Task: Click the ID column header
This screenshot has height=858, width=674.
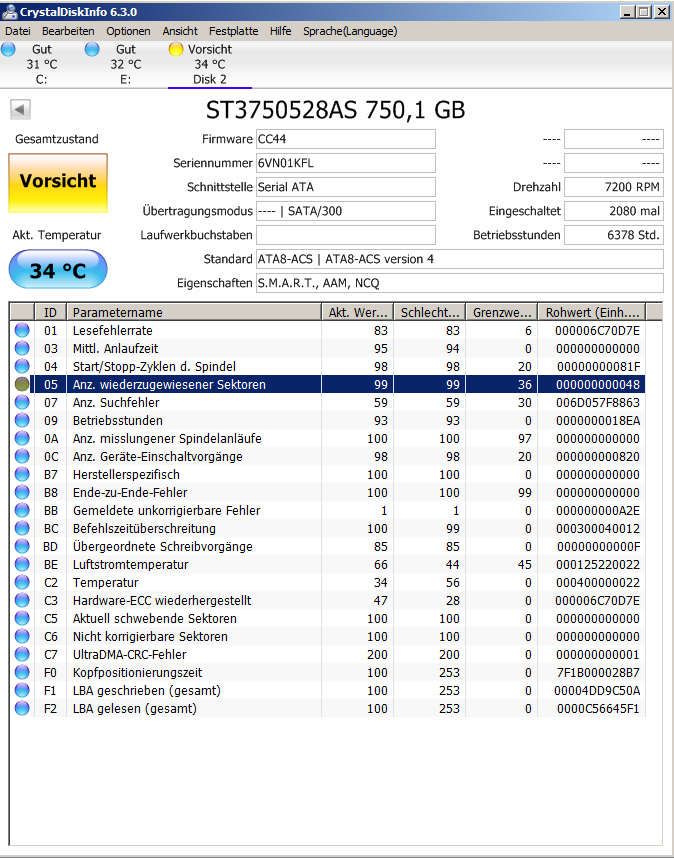Action: pyautogui.click(x=50, y=312)
